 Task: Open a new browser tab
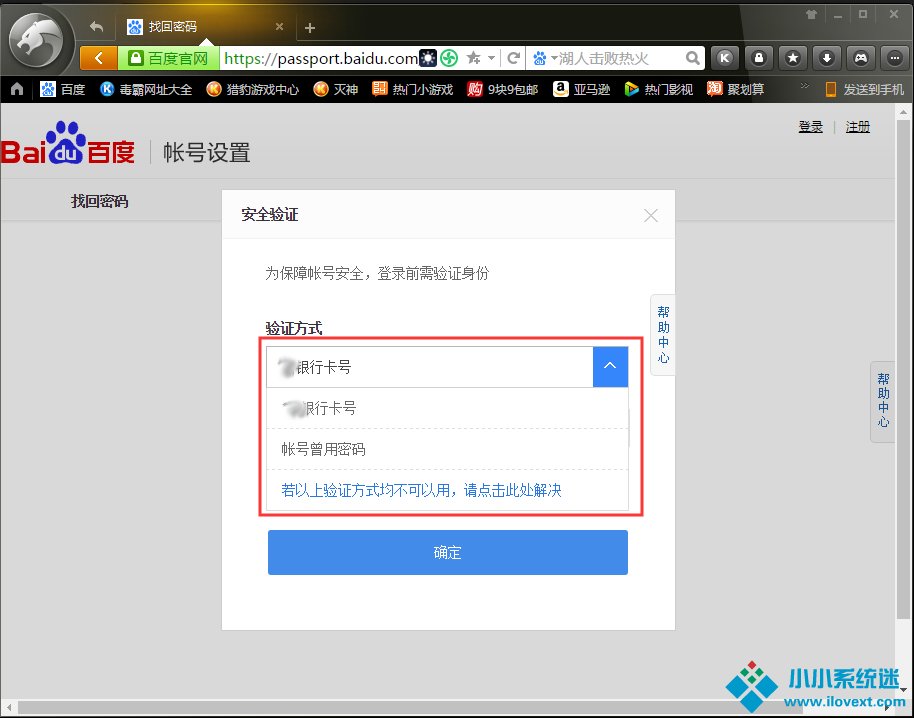310,28
